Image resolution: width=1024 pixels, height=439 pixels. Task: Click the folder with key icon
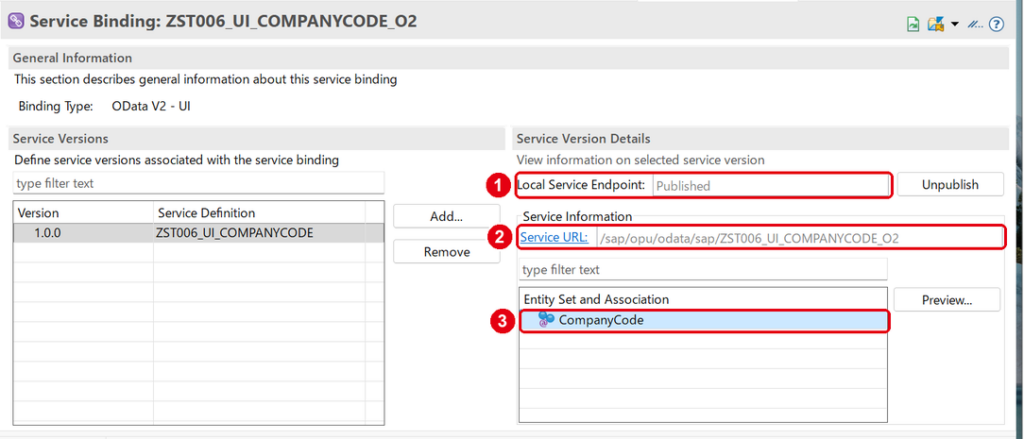click(936, 24)
